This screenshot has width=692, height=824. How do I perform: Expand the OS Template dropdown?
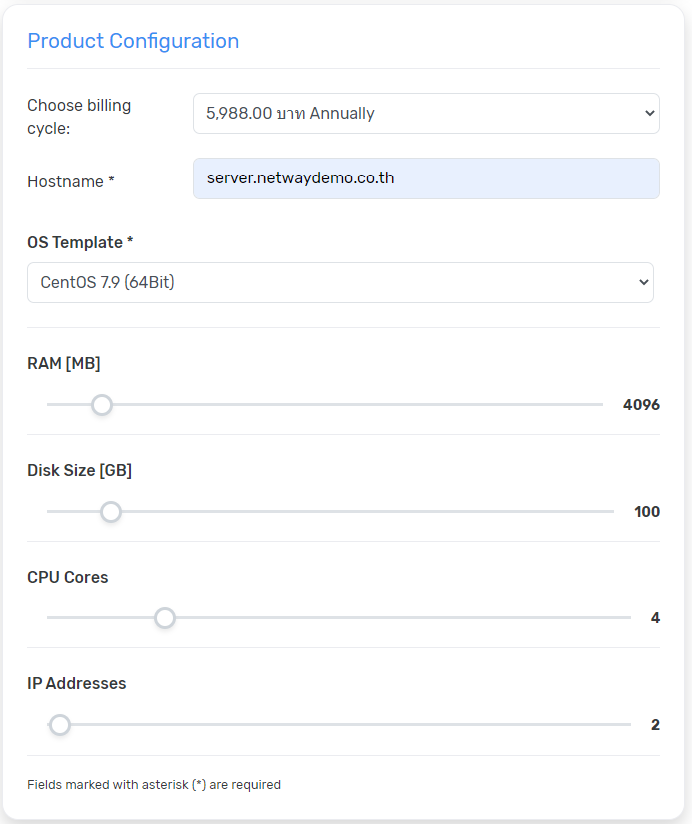tap(340, 283)
